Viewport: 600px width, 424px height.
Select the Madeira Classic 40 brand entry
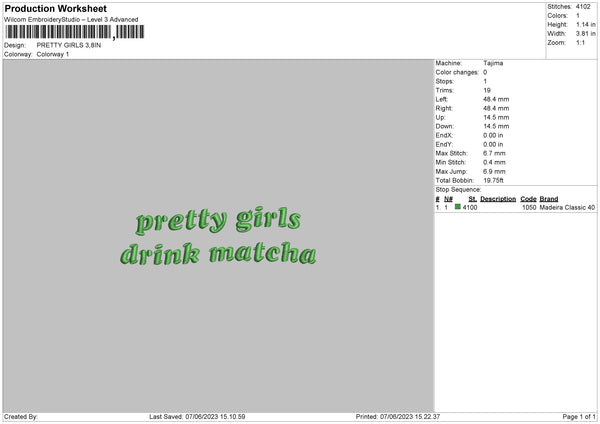(x=567, y=207)
